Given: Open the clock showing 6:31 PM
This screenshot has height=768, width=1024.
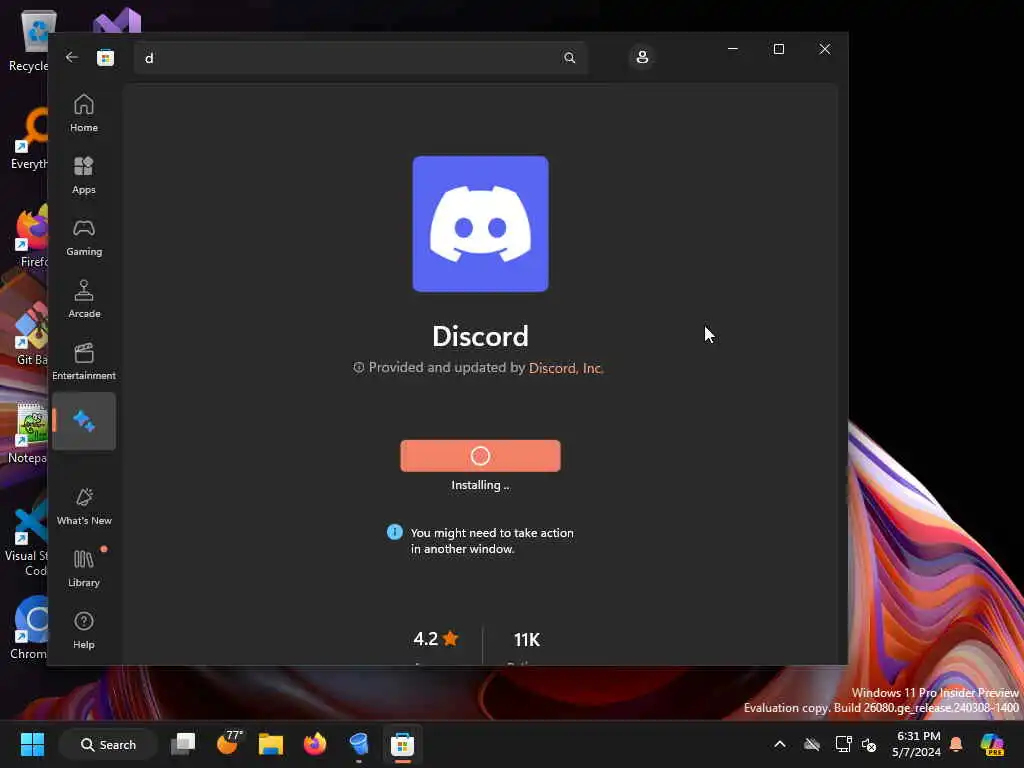Looking at the screenshot, I should coord(918,744).
